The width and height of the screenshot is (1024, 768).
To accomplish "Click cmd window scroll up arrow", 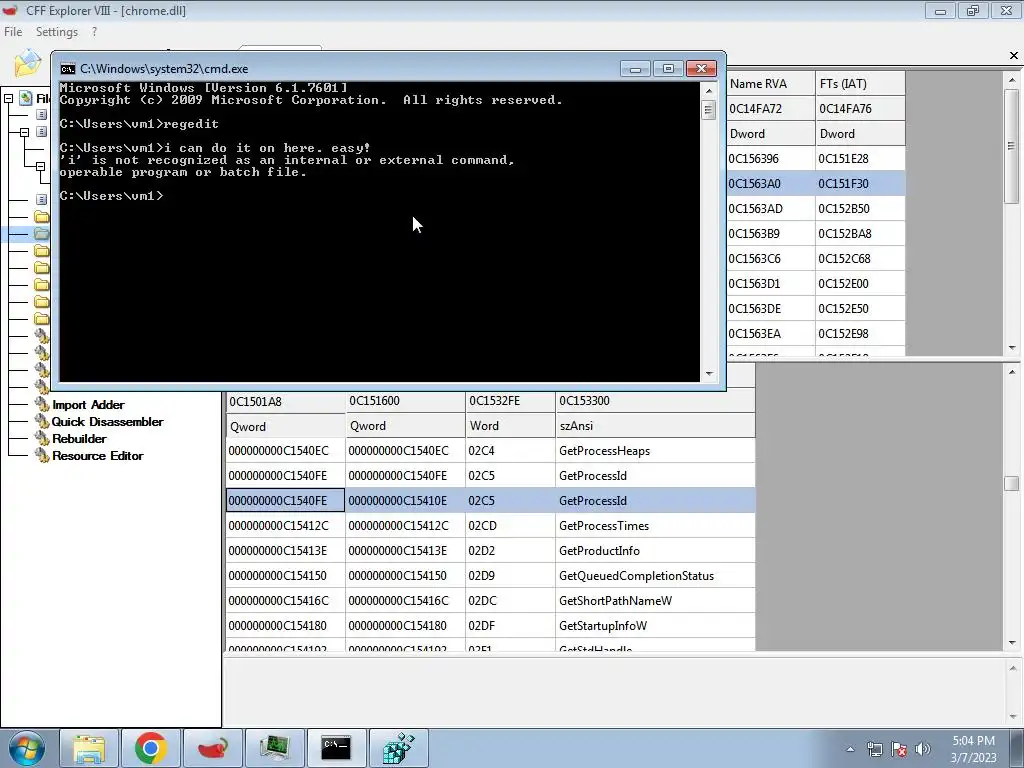I will click(709, 91).
